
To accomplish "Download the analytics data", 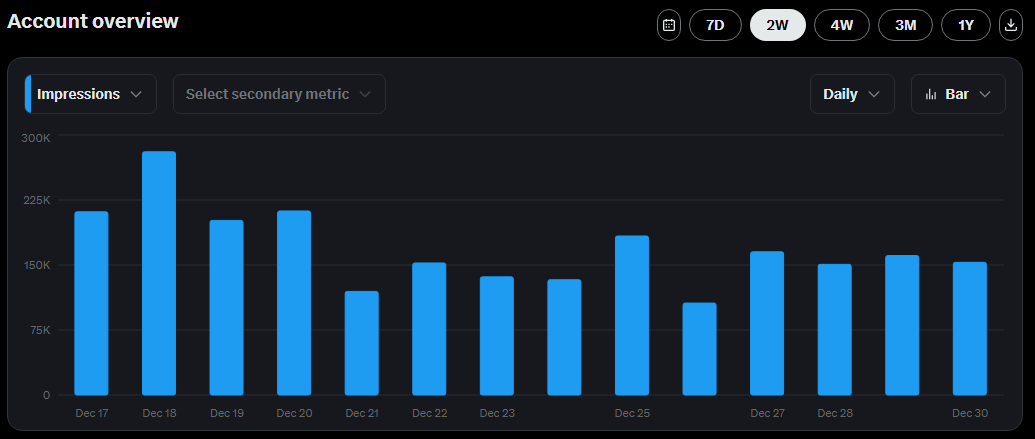I will (x=1012, y=25).
